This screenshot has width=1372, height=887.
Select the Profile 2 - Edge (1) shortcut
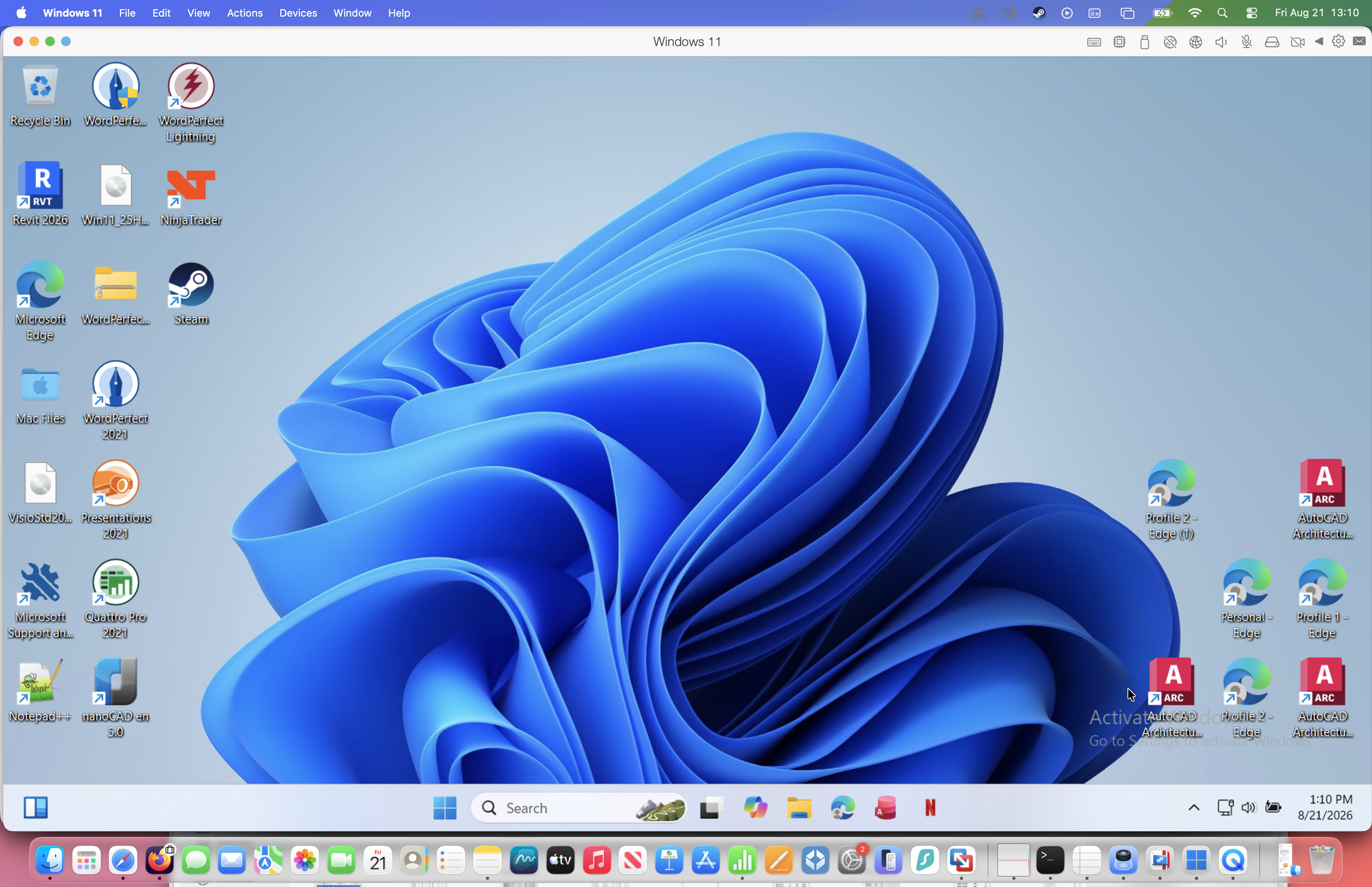[1171, 500]
